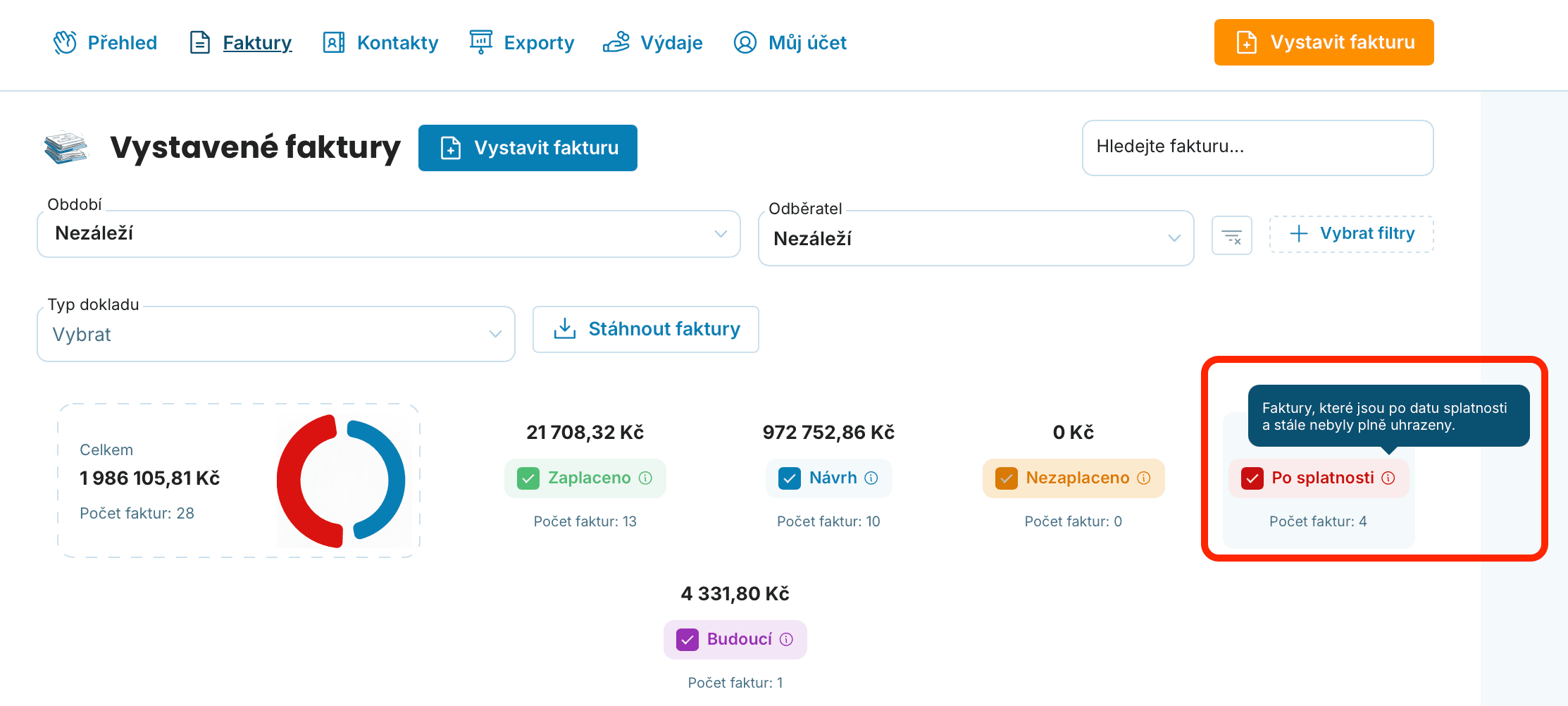This screenshot has width=1568, height=706.
Task: Click the download icon in Stáhnout faktury
Action: 565,328
